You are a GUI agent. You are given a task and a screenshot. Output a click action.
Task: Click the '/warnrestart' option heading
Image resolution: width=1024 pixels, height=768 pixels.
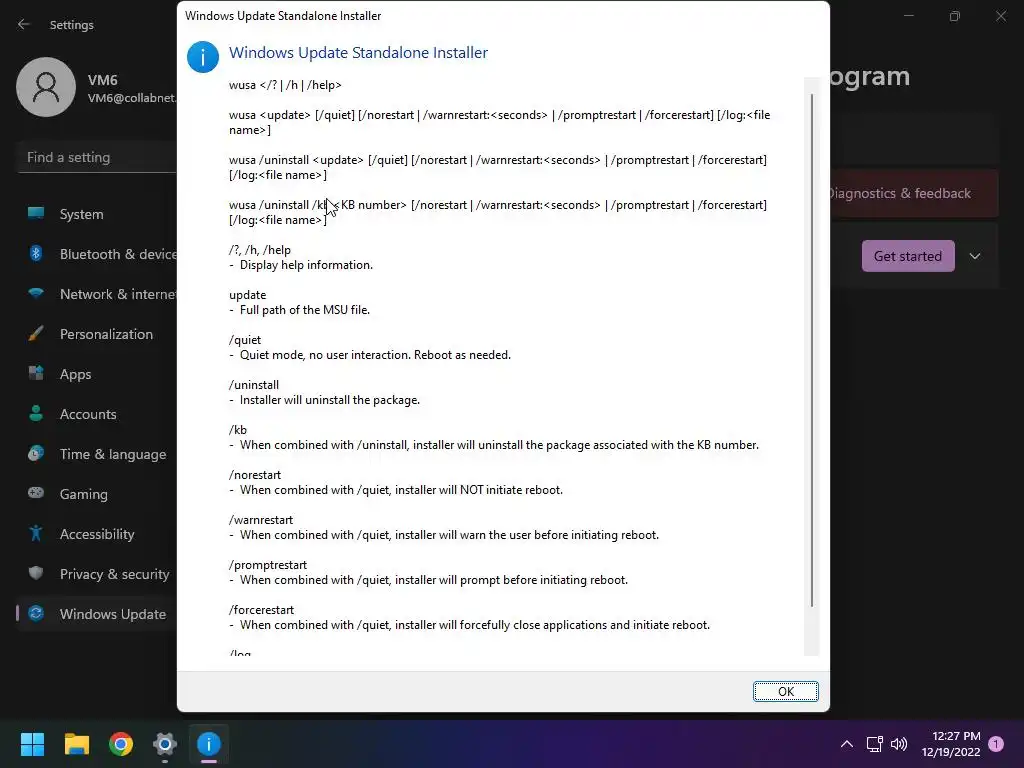(x=261, y=520)
